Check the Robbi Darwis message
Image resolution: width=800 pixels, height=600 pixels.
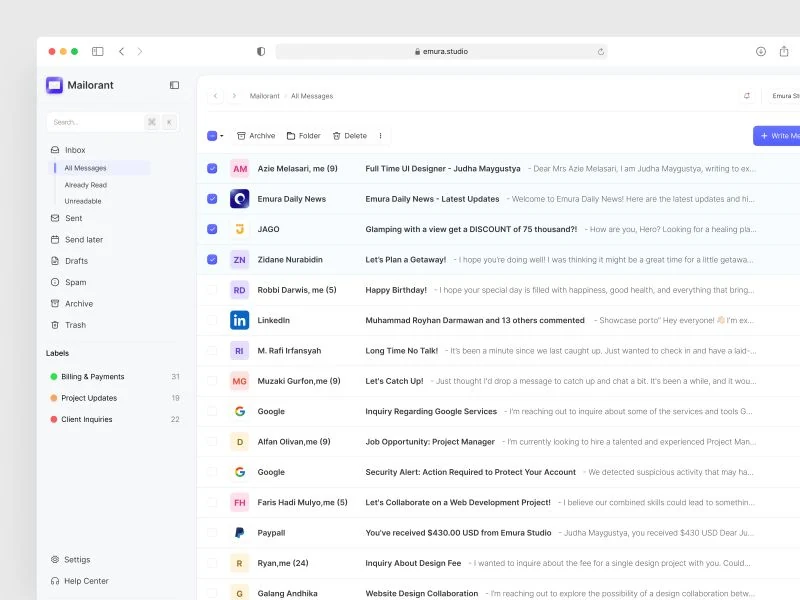pos(212,290)
